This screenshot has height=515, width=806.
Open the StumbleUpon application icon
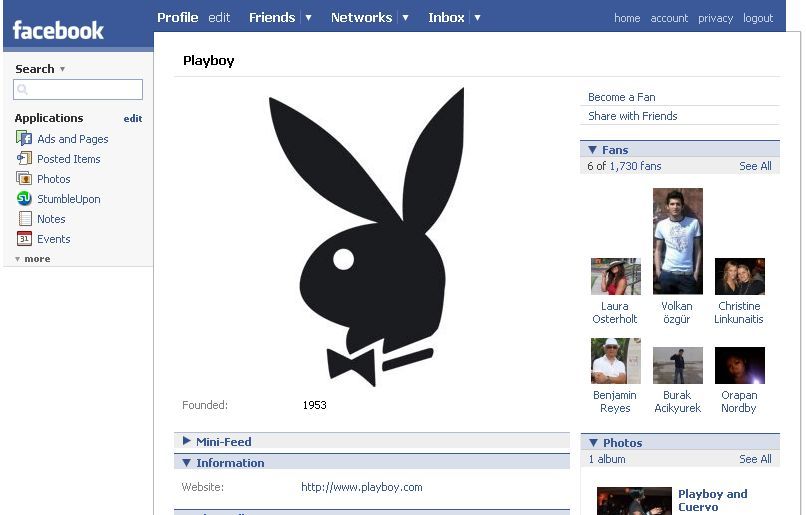25,199
